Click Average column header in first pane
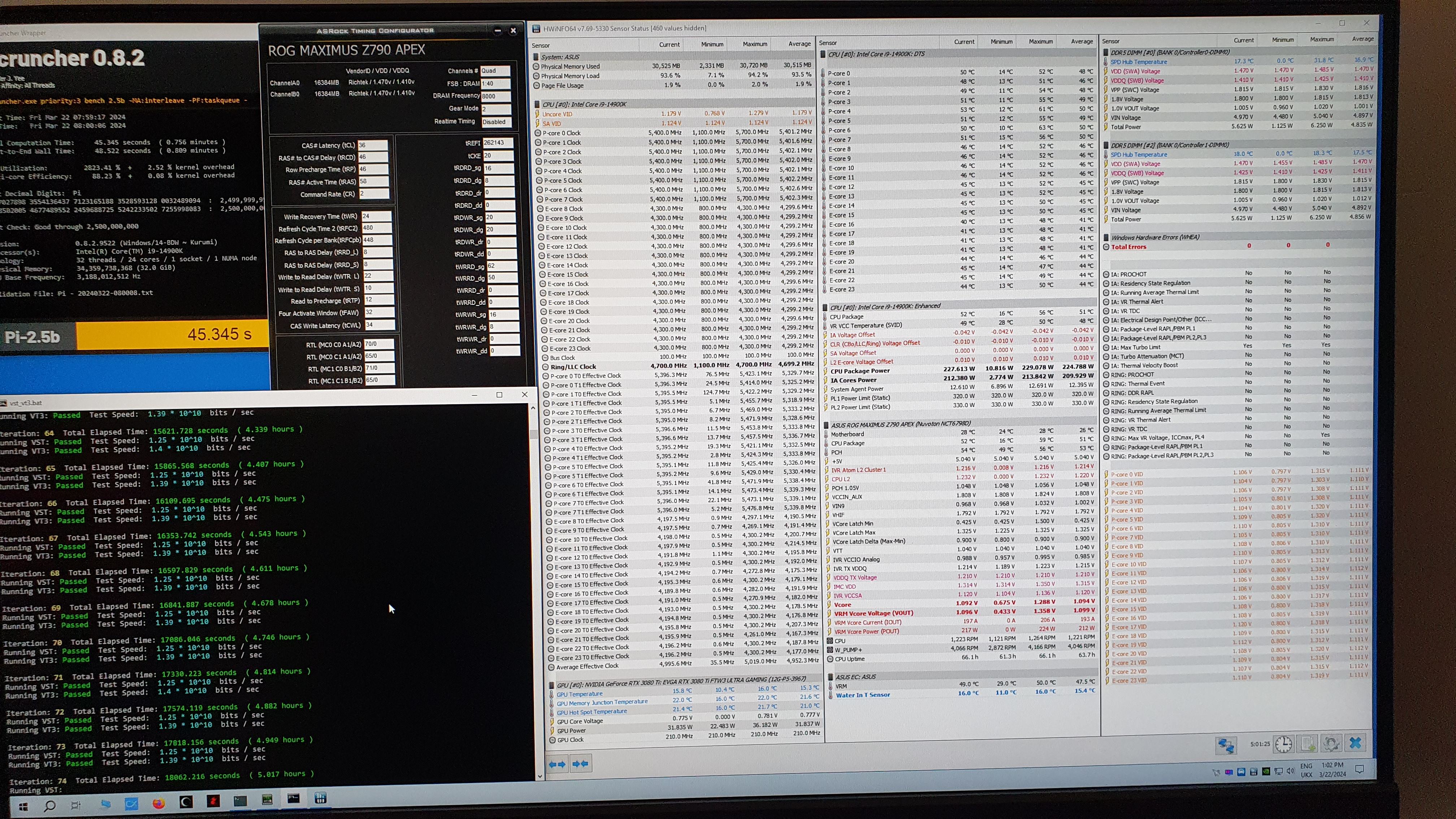 pos(799,44)
